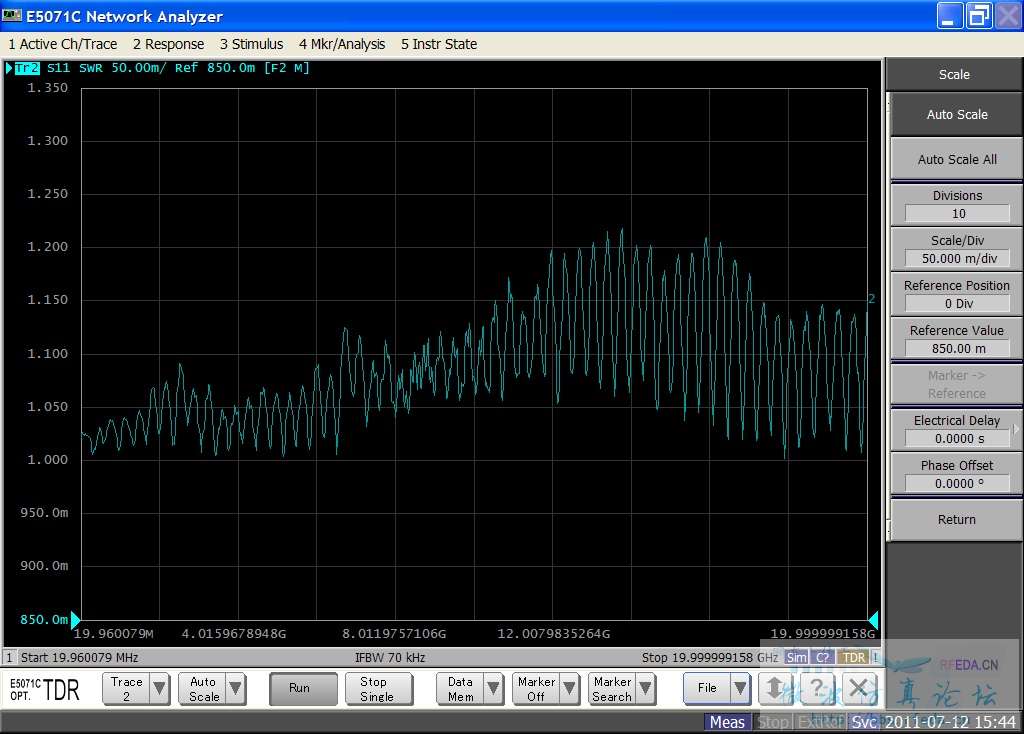This screenshot has height=734, width=1024.
Task: Click the TDR toolbar Auto Scale button
Action: pyautogui.click(x=203, y=689)
